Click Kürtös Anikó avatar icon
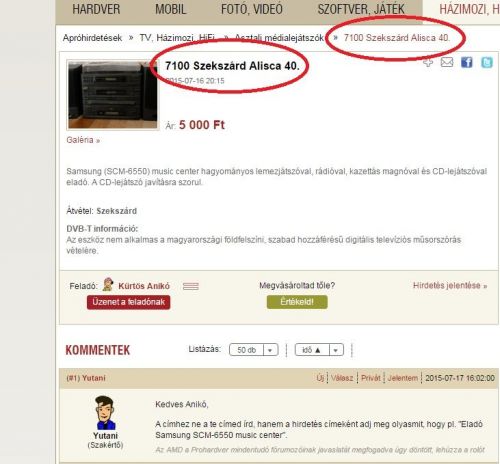The height and width of the screenshot is (464, 500). click(x=108, y=284)
